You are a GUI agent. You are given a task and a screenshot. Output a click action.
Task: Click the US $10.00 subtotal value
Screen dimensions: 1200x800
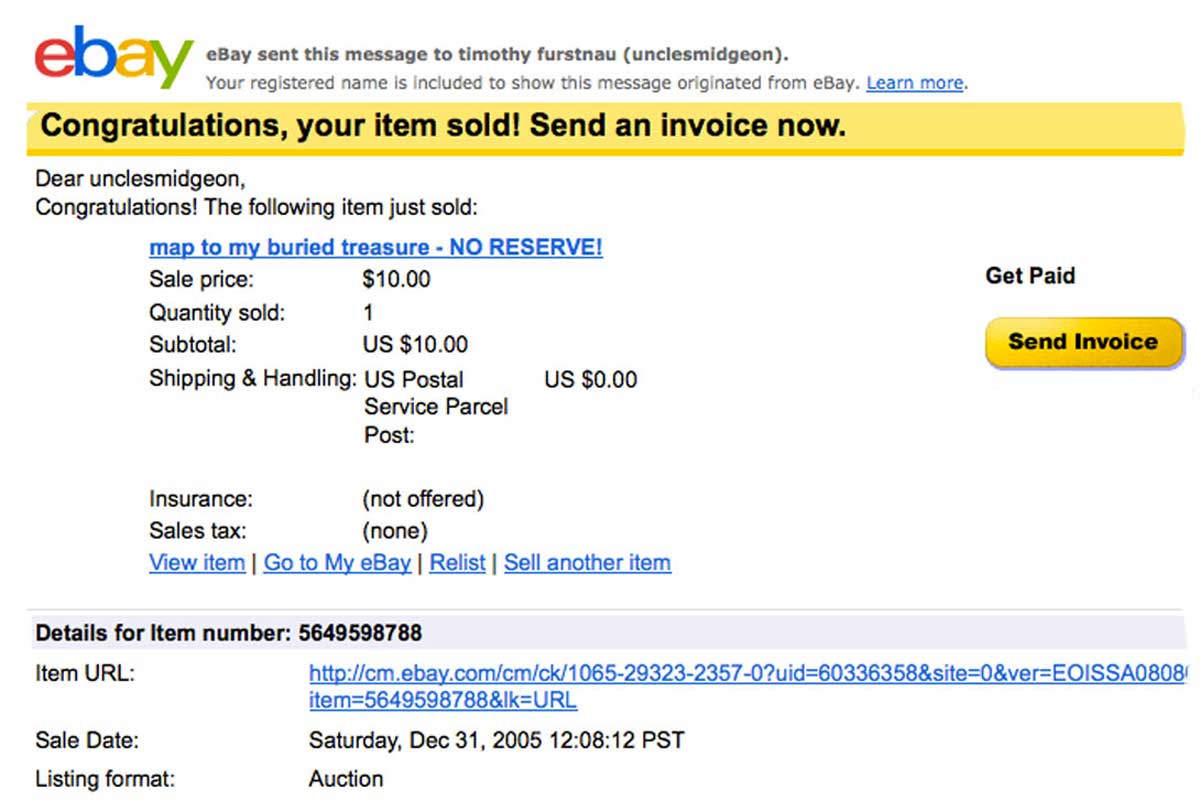pyautogui.click(x=415, y=345)
